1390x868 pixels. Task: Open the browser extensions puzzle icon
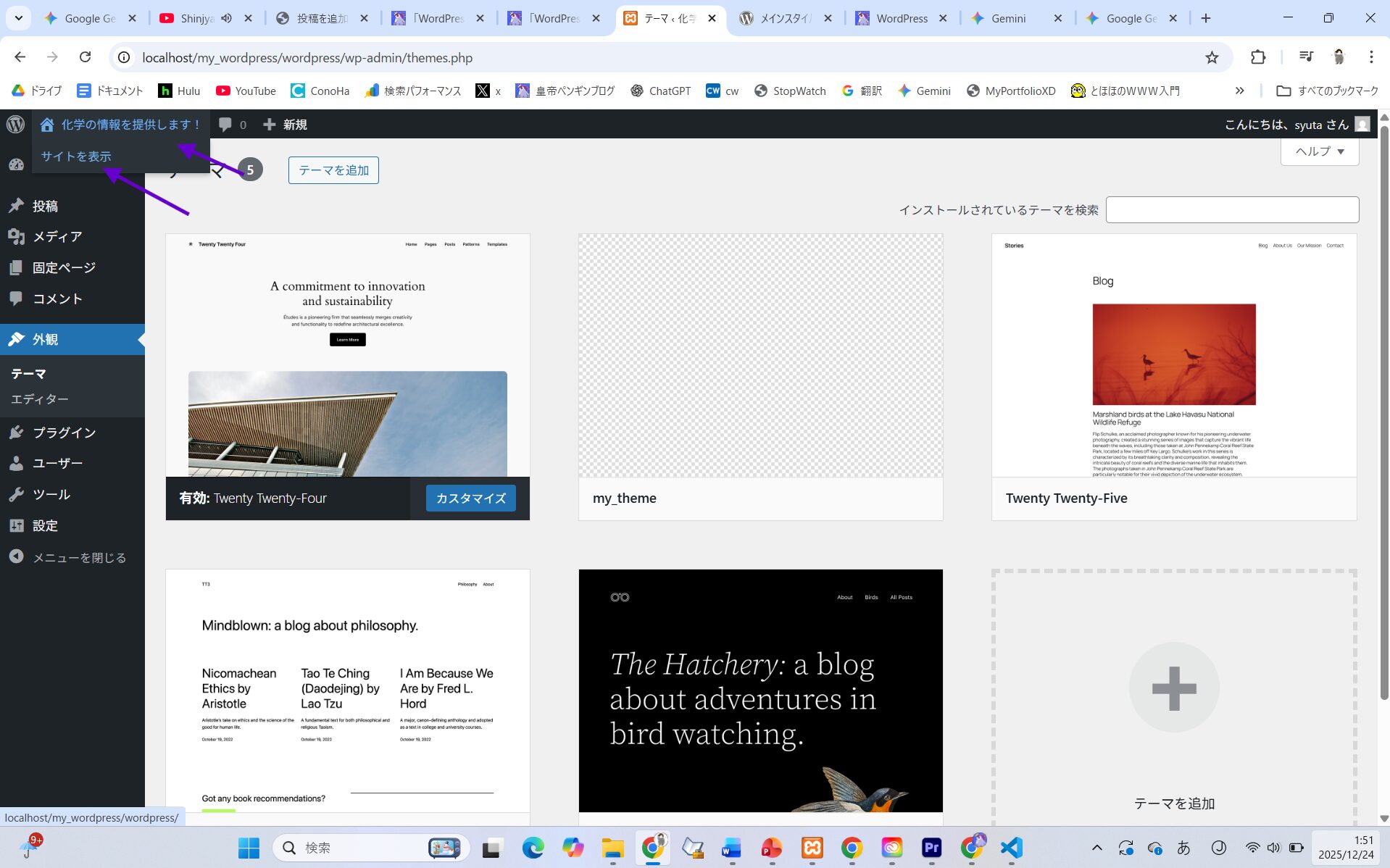coord(1258,57)
